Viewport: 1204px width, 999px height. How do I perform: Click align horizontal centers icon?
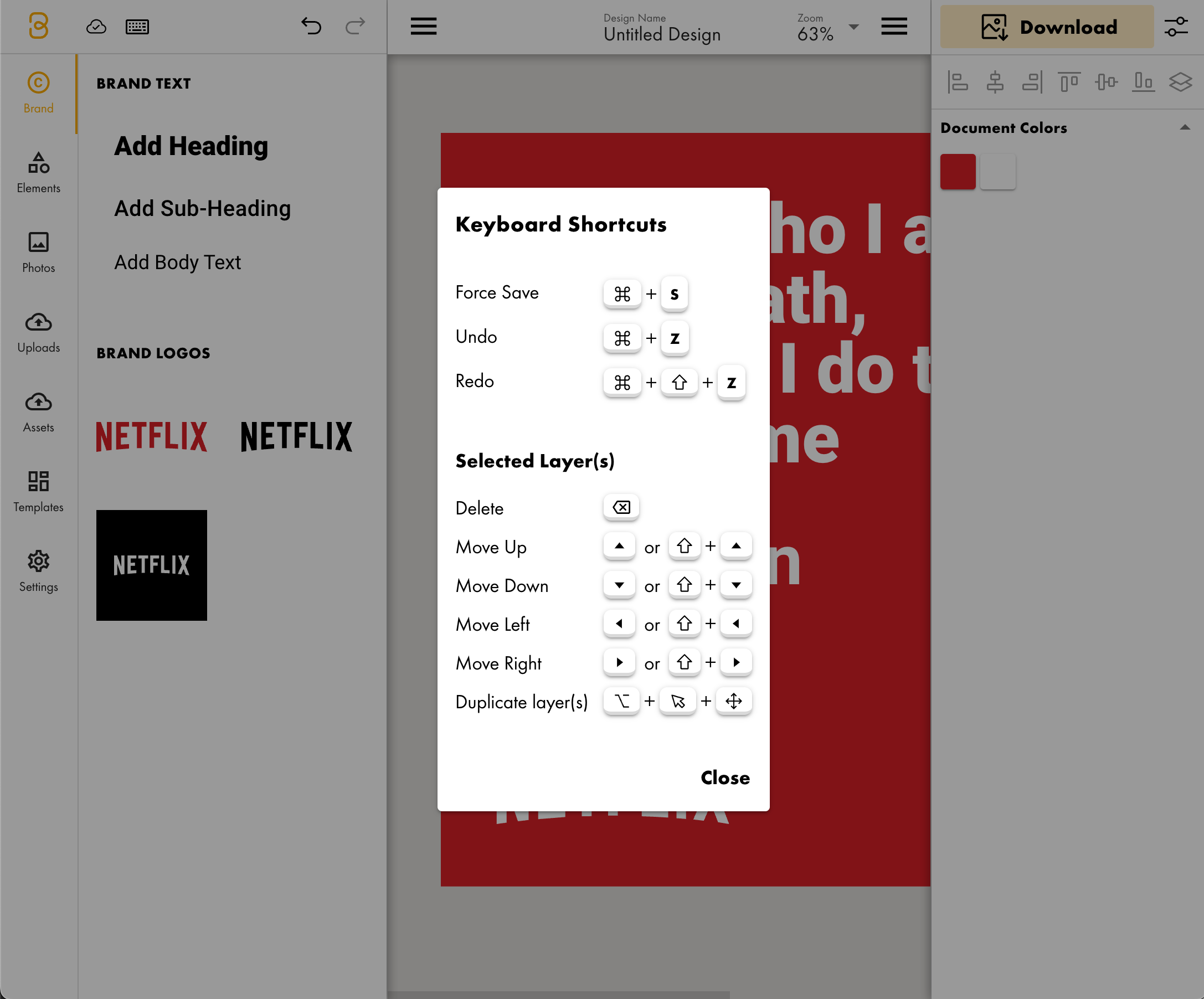[995, 82]
